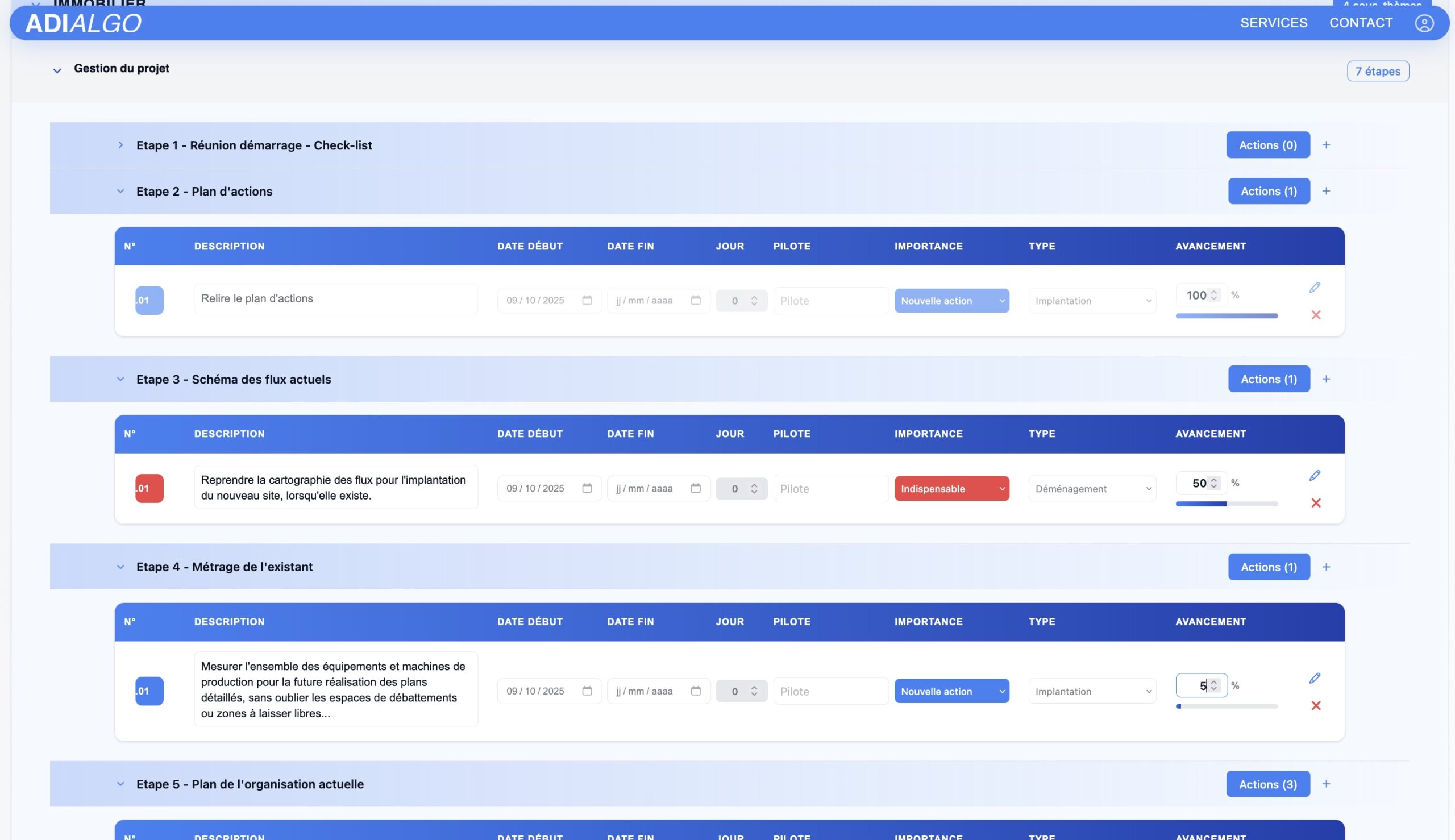Click the edit pencil for Relire le plan d'actions

[1314, 288]
